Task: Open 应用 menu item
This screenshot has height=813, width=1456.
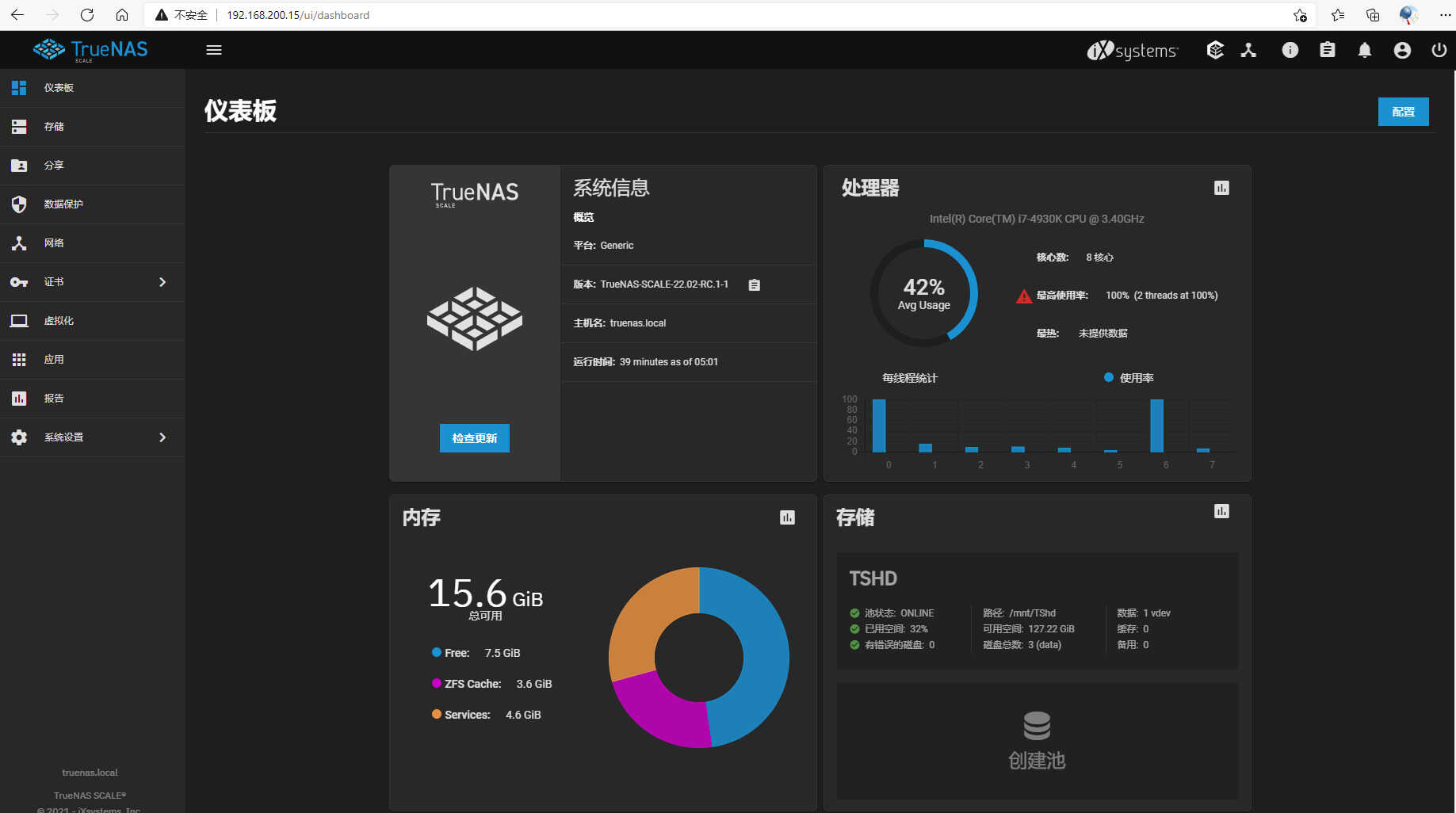Action: [x=92, y=360]
